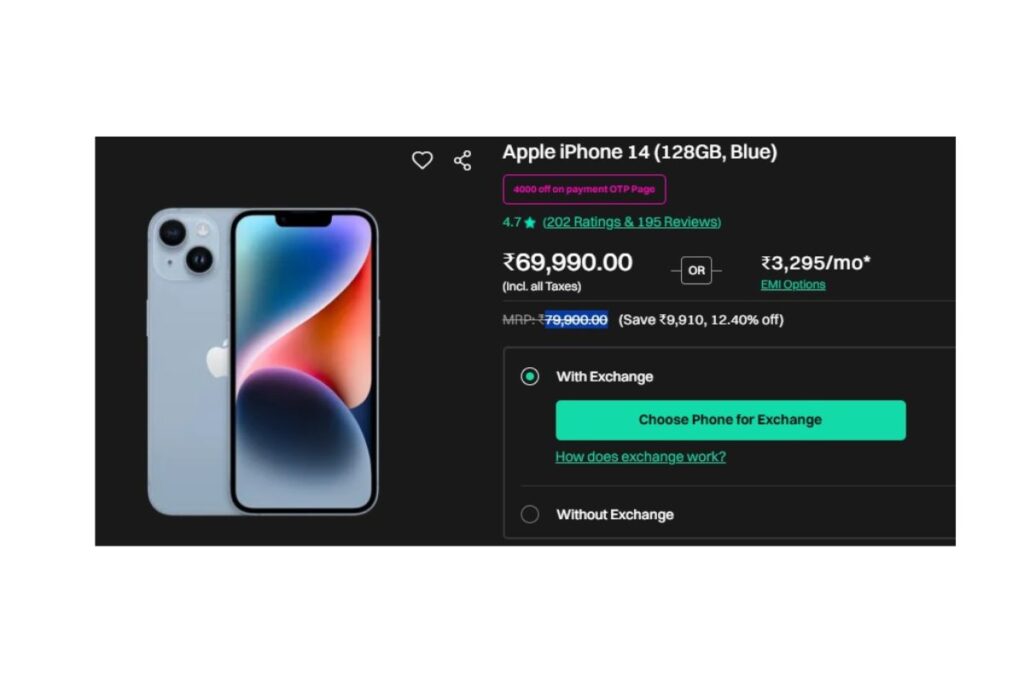The height and width of the screenshot is (683, 1024).
Task: Open the How does exchange work link
Action: point(640,456)
